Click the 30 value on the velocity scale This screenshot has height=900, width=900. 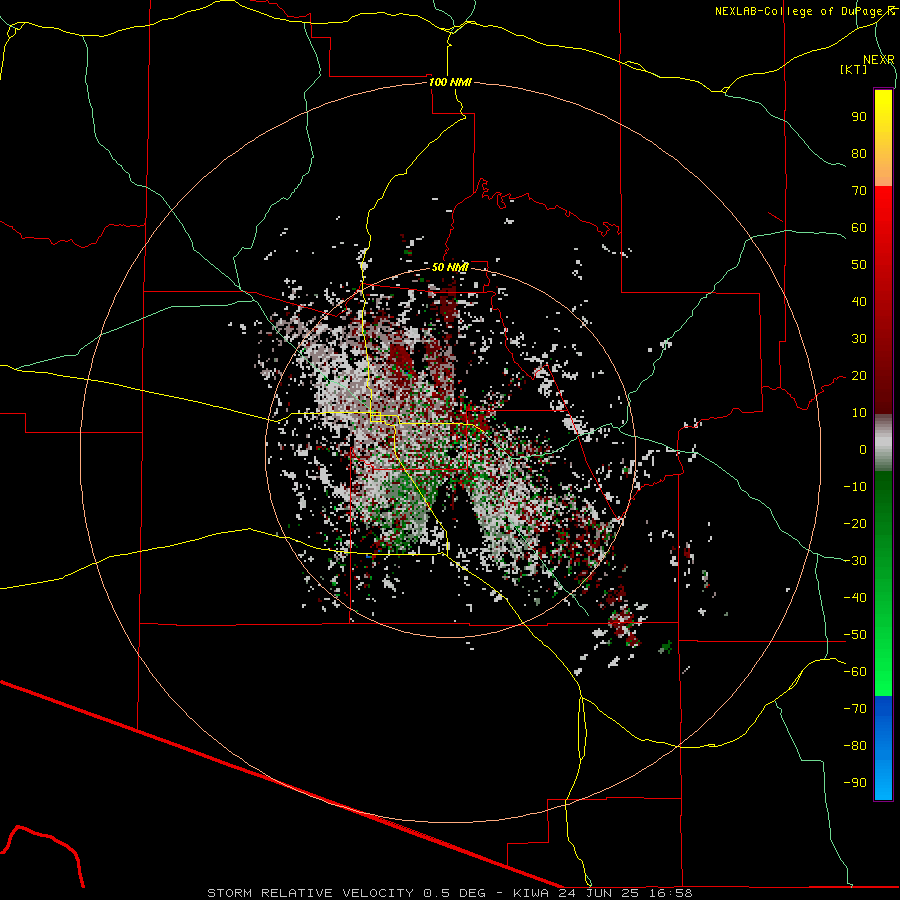(859, 339)
